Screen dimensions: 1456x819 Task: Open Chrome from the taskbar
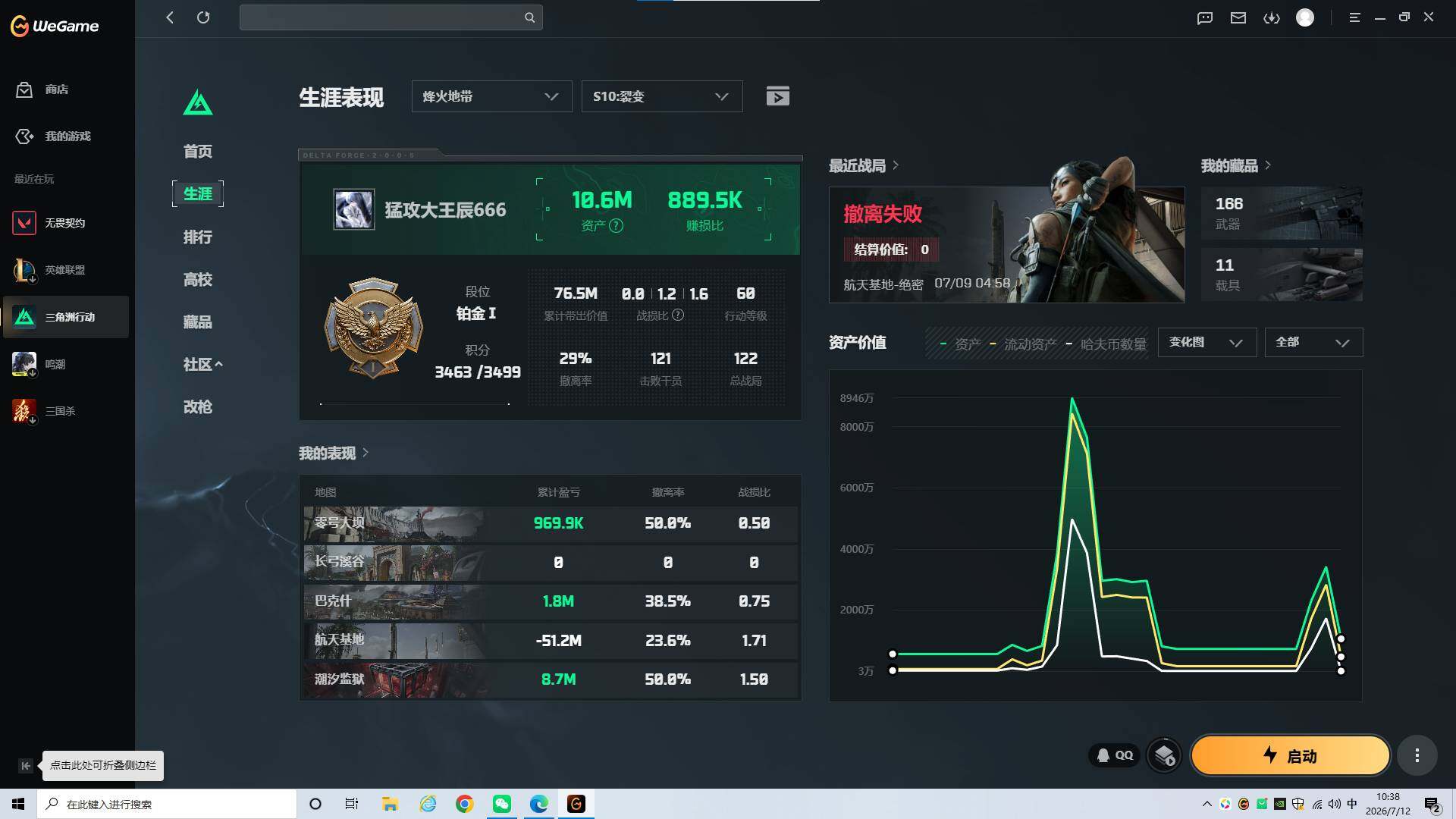465,804
